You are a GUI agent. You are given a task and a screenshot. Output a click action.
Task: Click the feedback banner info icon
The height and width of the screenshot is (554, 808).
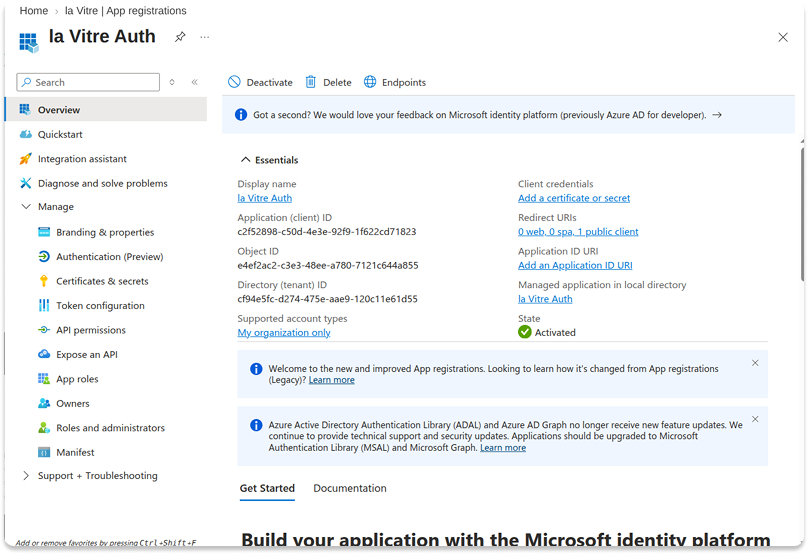click(241, 115)
